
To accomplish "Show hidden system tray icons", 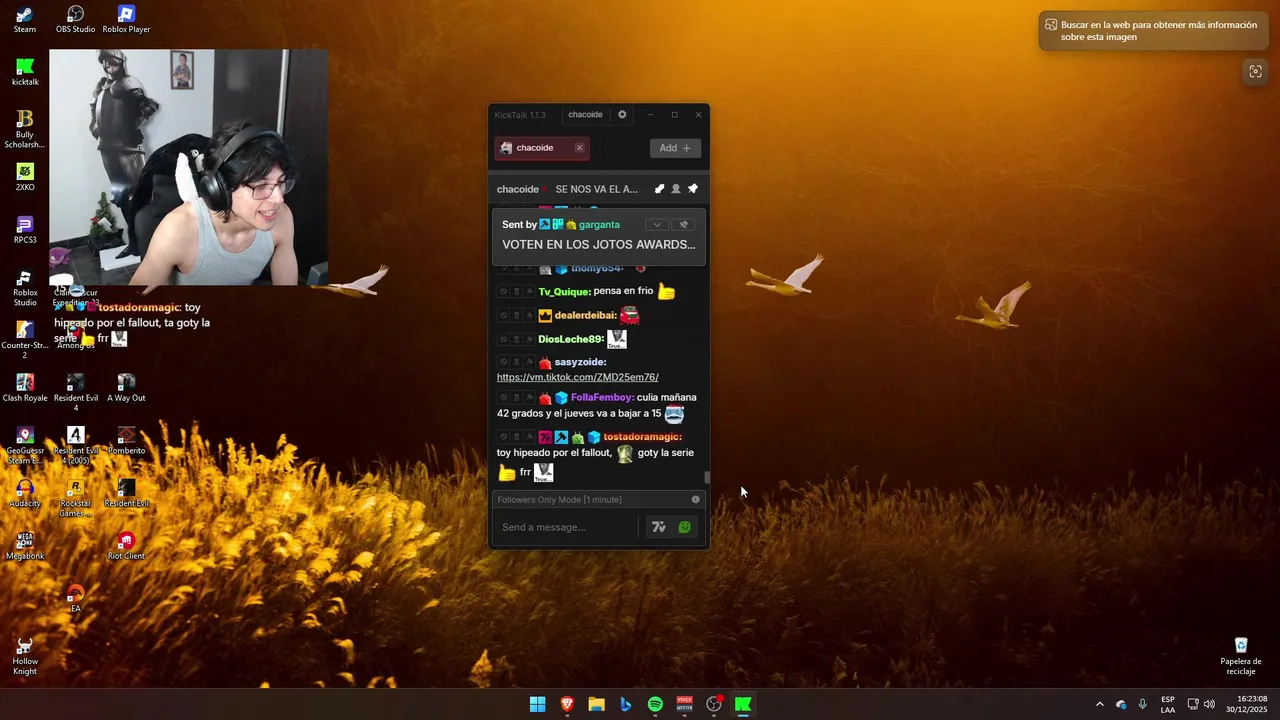I will coord(1099,704).
